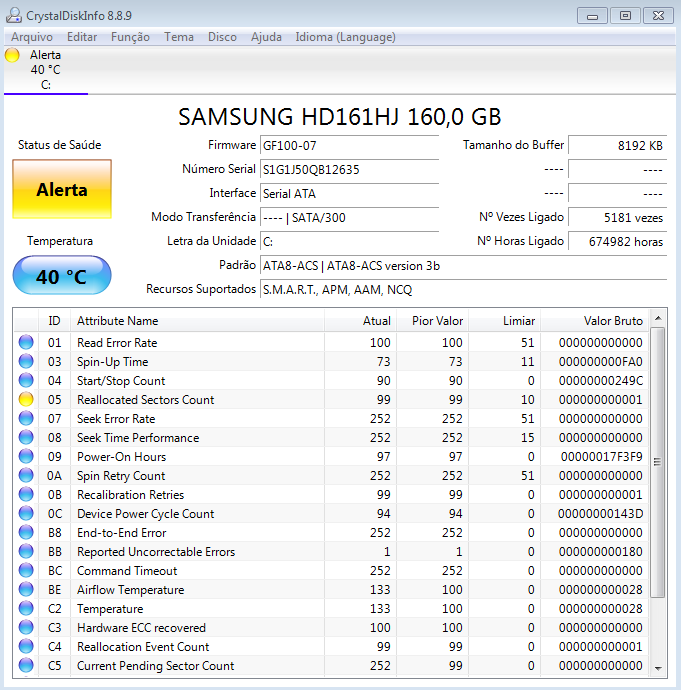This screenshot has width=681, height=690.
Task: Click the buffer size field 8192 KB
Action: click(x=617, y=145)
